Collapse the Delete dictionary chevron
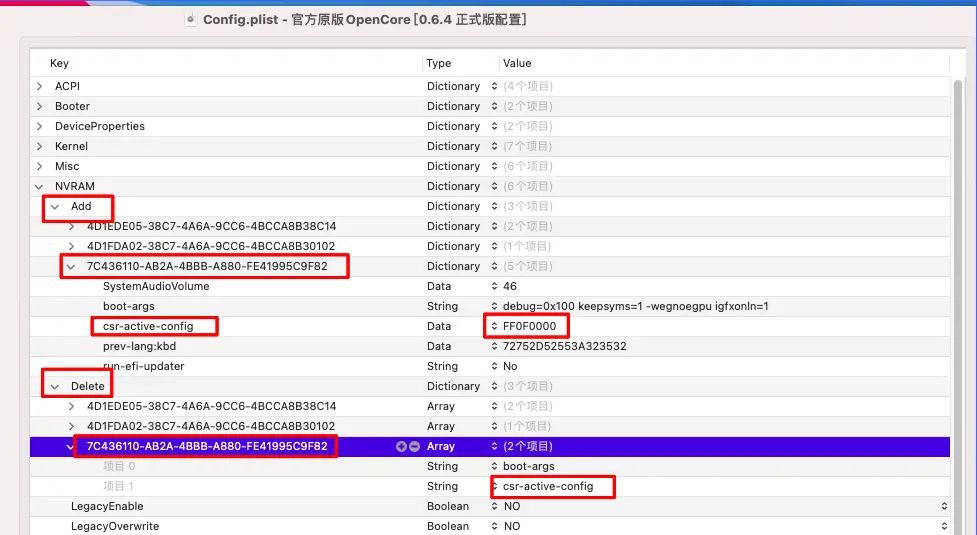Viewport: 977px width, 535px height. (55, 386)
